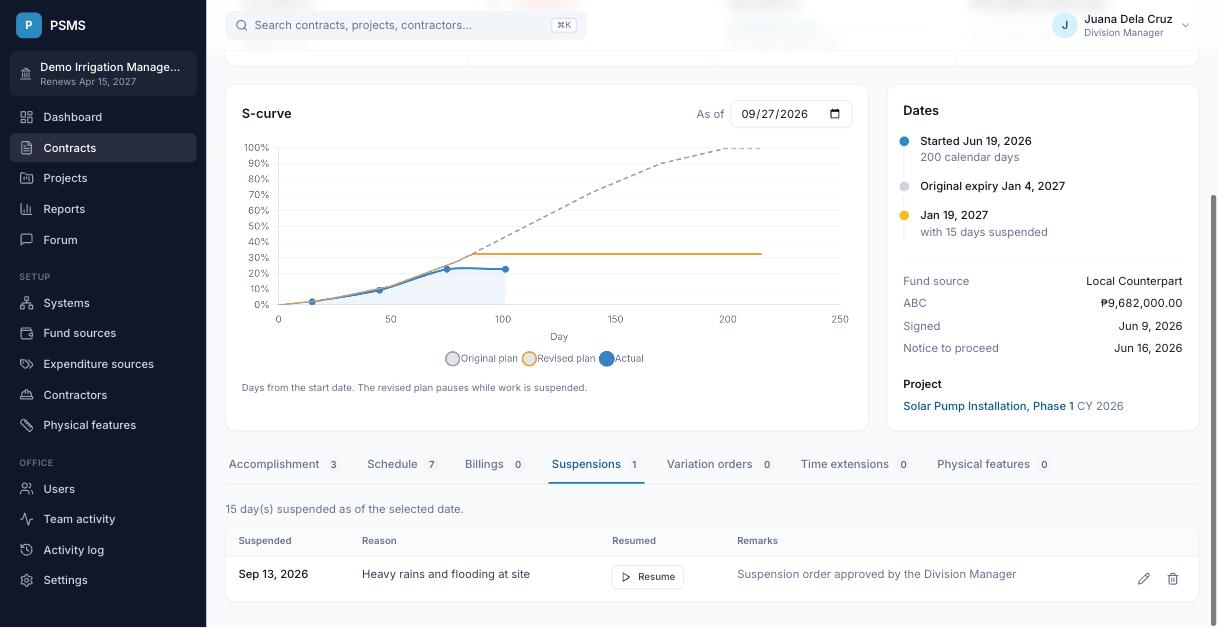
Task: Toggle Original plan series in legend
Action: coord(481,358)
